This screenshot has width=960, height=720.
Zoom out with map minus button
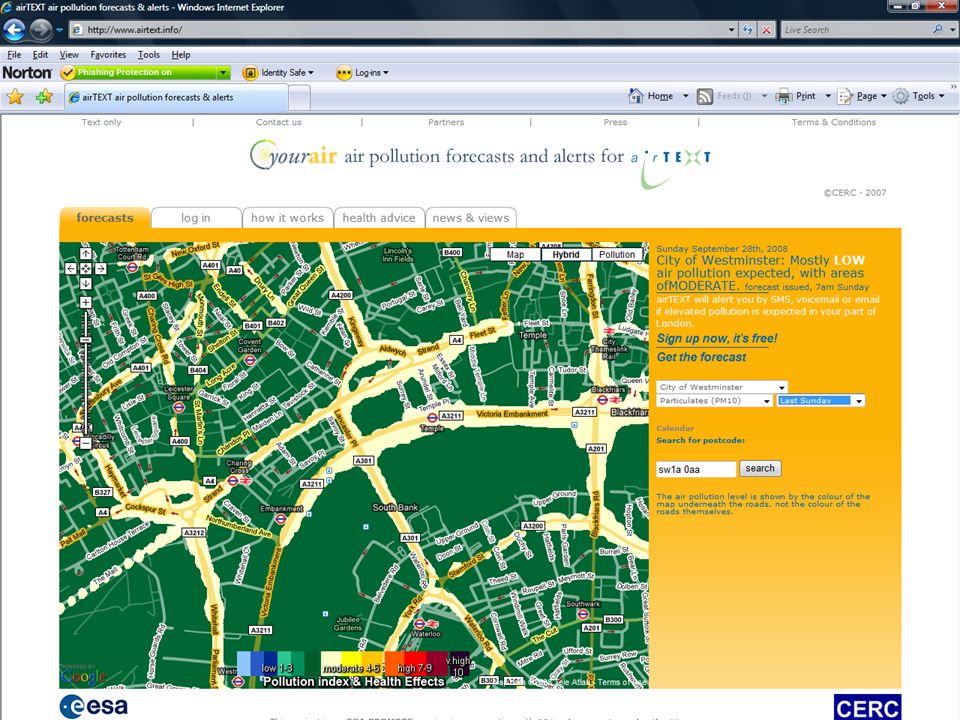86,443
